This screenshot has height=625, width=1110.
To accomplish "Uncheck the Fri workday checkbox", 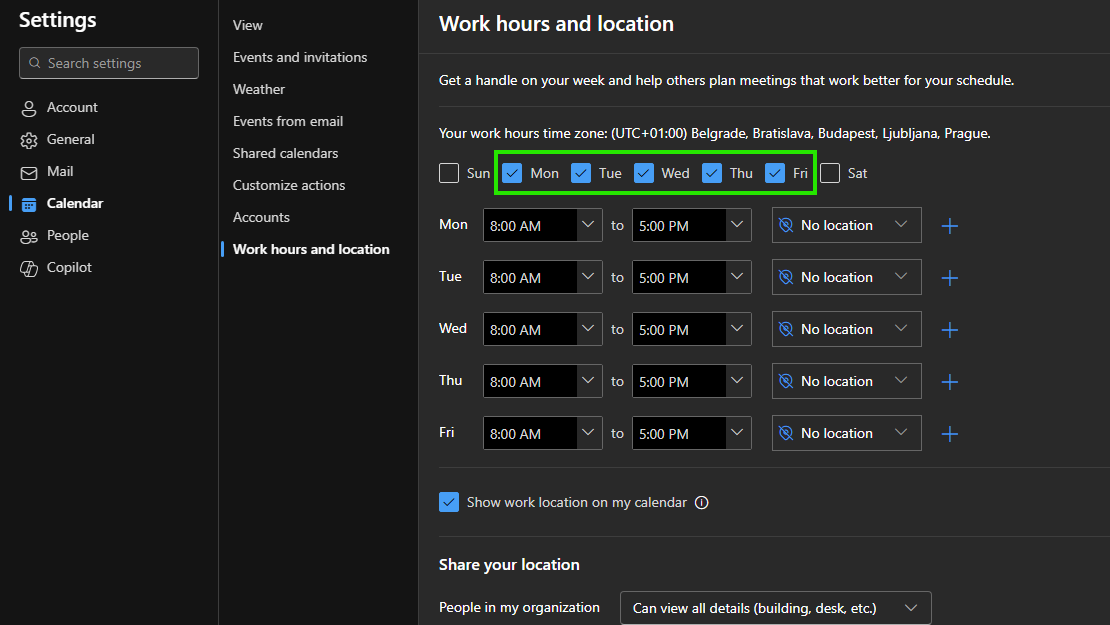I will point(774,173).
